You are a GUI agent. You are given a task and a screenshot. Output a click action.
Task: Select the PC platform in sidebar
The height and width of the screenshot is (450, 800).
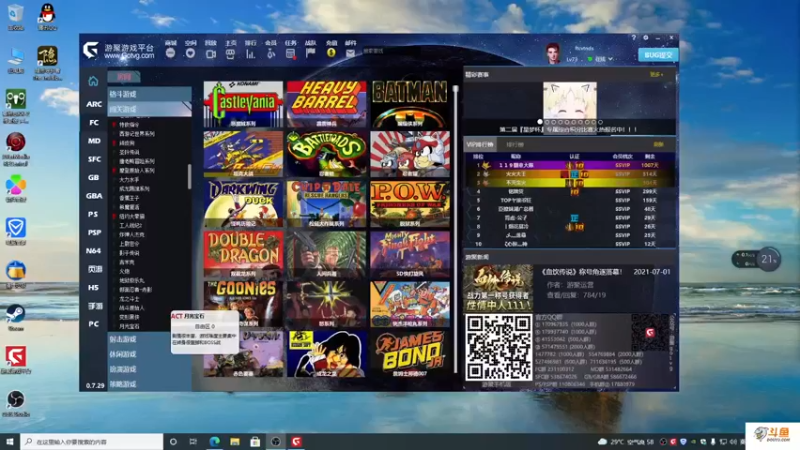coord(93,324)
